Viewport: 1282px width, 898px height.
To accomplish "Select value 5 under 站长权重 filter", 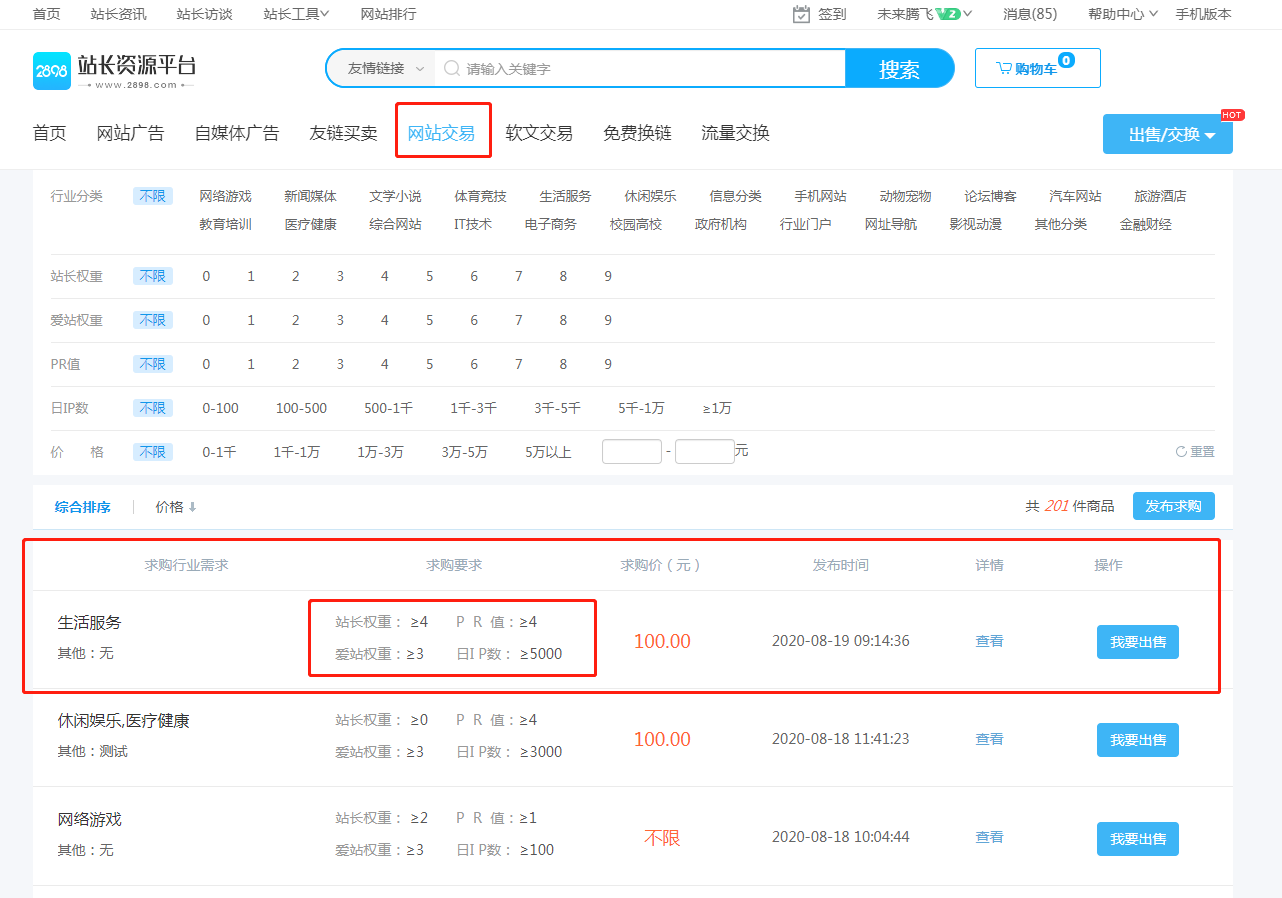I will (x=429, y=275).
